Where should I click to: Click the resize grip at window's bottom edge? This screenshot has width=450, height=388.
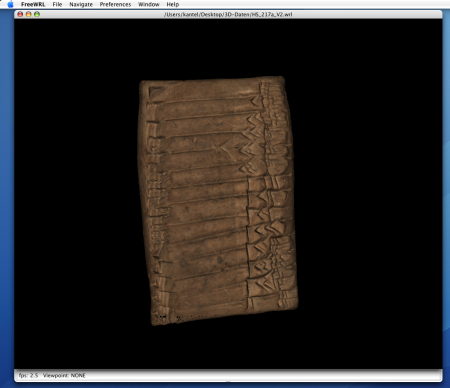click(x=228, y=381)
